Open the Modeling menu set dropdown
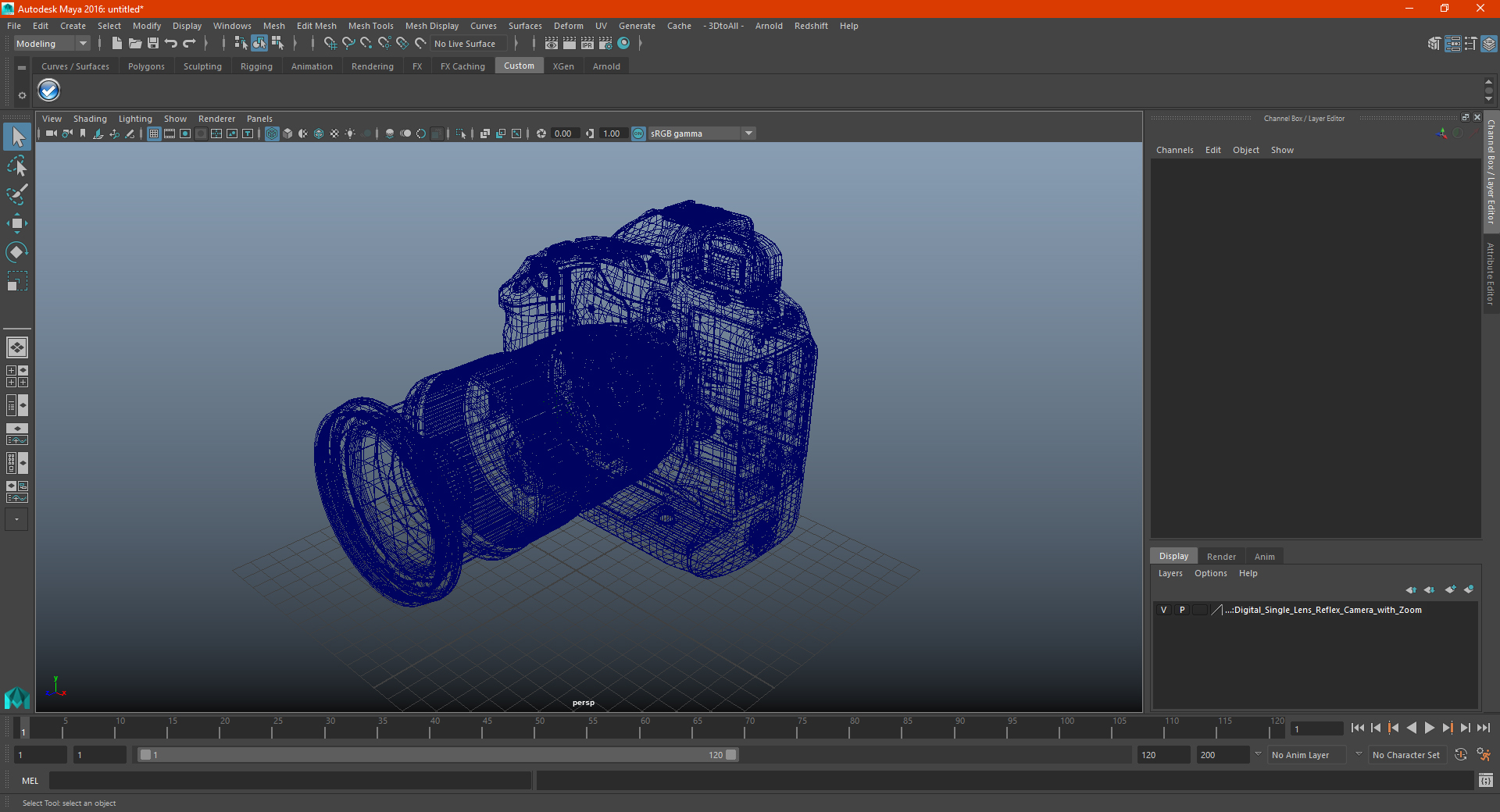Viewport: 1500px width, 812px height. tap(52, 44)
